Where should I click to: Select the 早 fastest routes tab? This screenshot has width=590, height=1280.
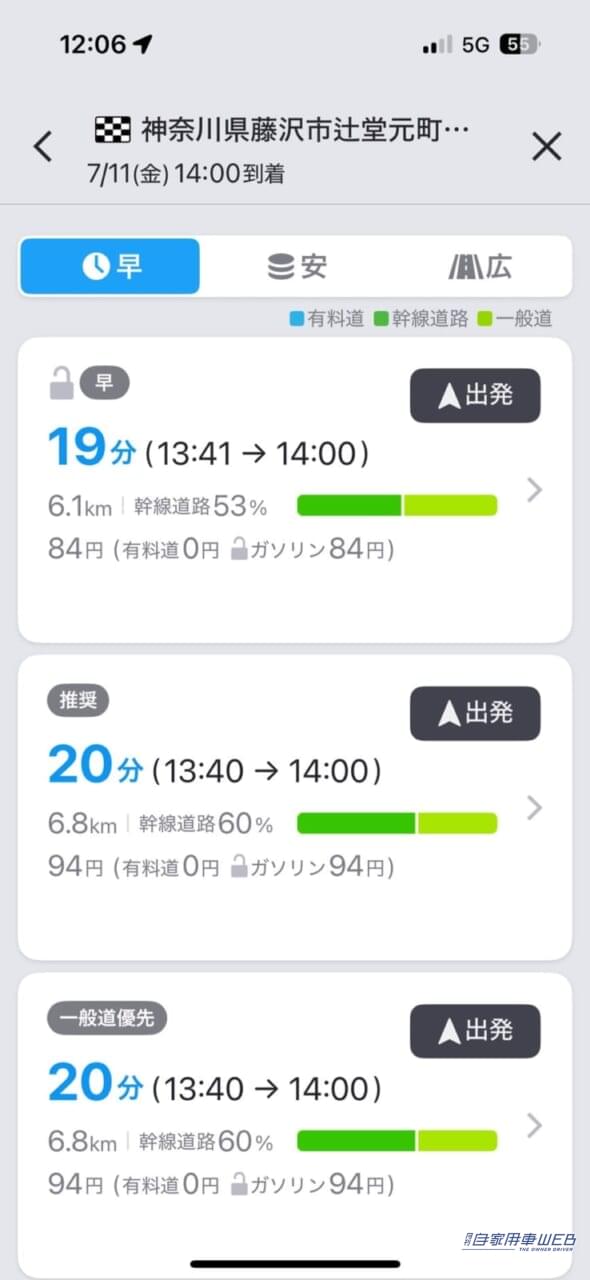(110, 266)
